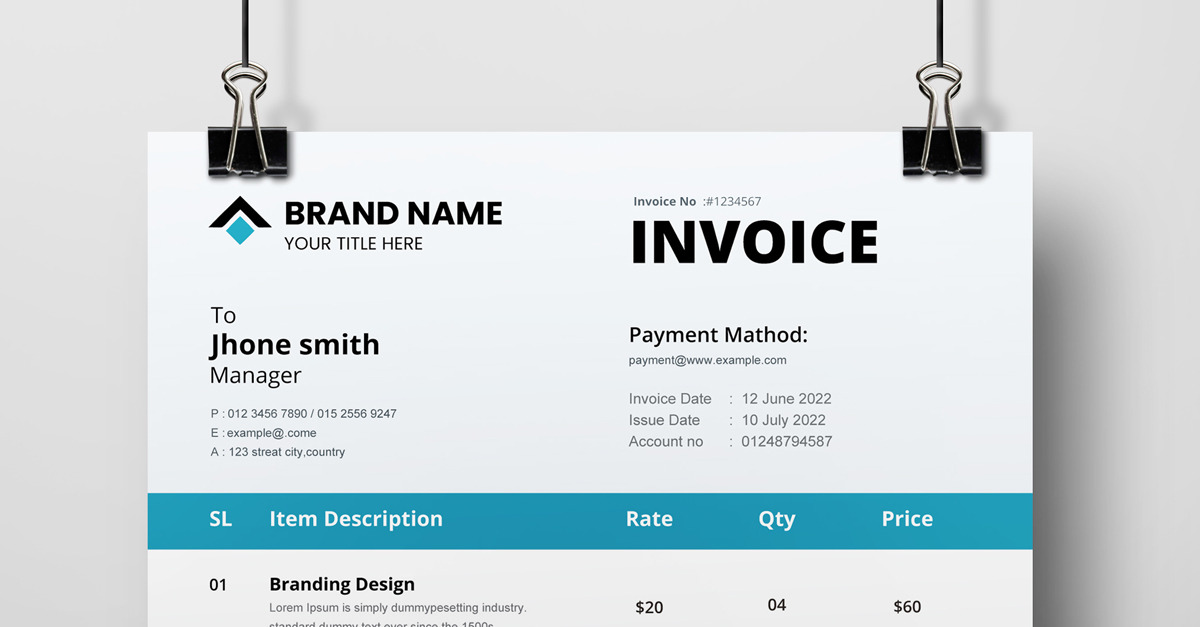Image resolution: width=1200 pixels, height=627 pixels.
Task: Click the Invoice Date 12 June 2022 entry
Action: pos(731,398)
